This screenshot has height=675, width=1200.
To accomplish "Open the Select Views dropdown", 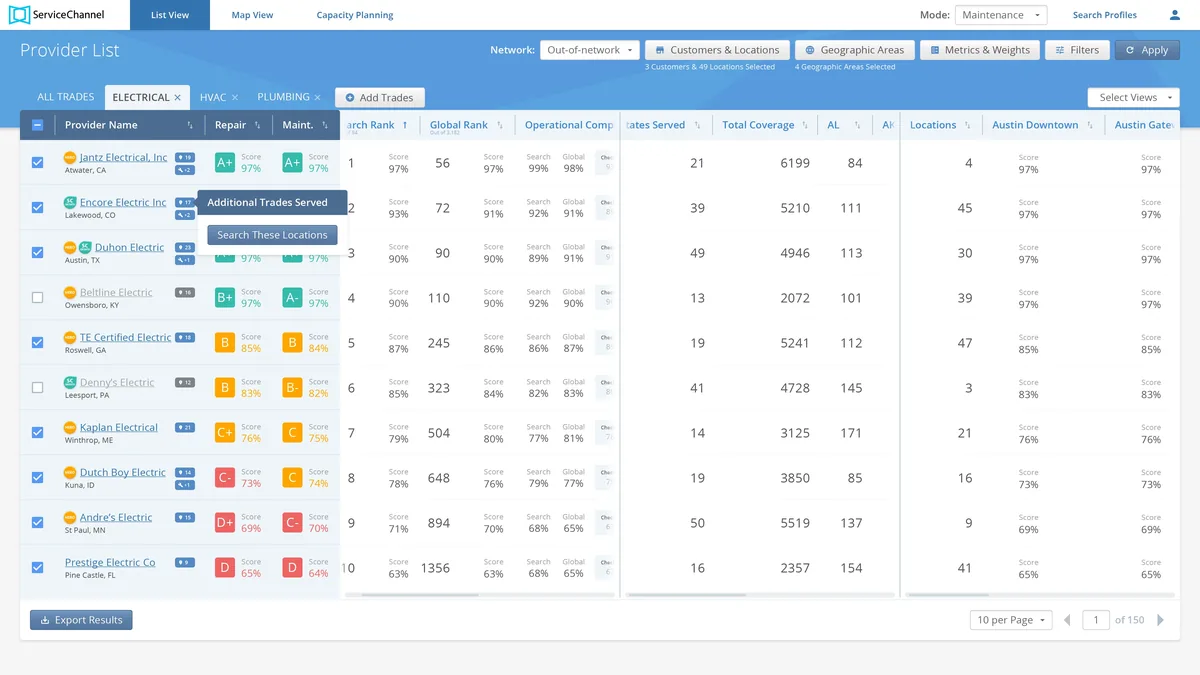I will pos(1133,97).
